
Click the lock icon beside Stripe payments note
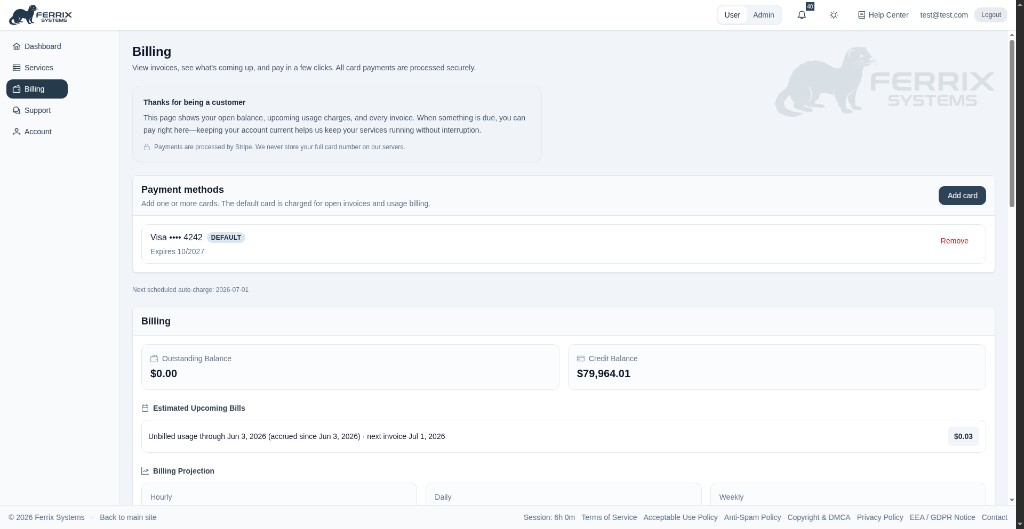[x=147, y=147]
